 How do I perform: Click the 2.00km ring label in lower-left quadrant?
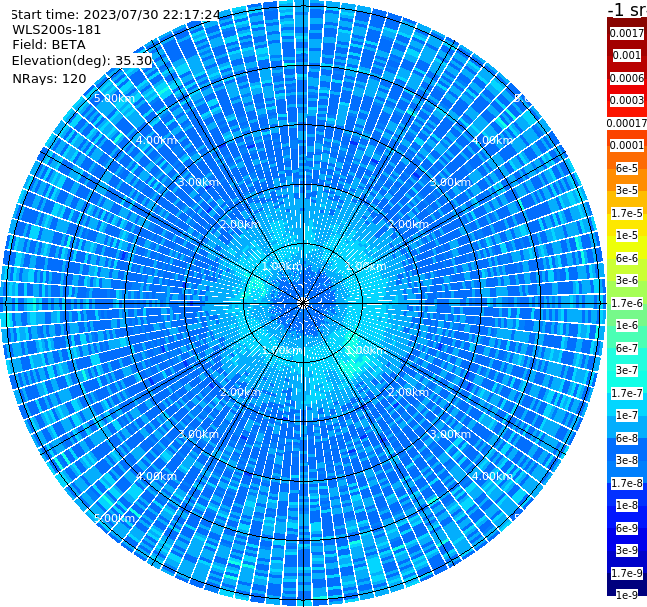coord(240,392)
